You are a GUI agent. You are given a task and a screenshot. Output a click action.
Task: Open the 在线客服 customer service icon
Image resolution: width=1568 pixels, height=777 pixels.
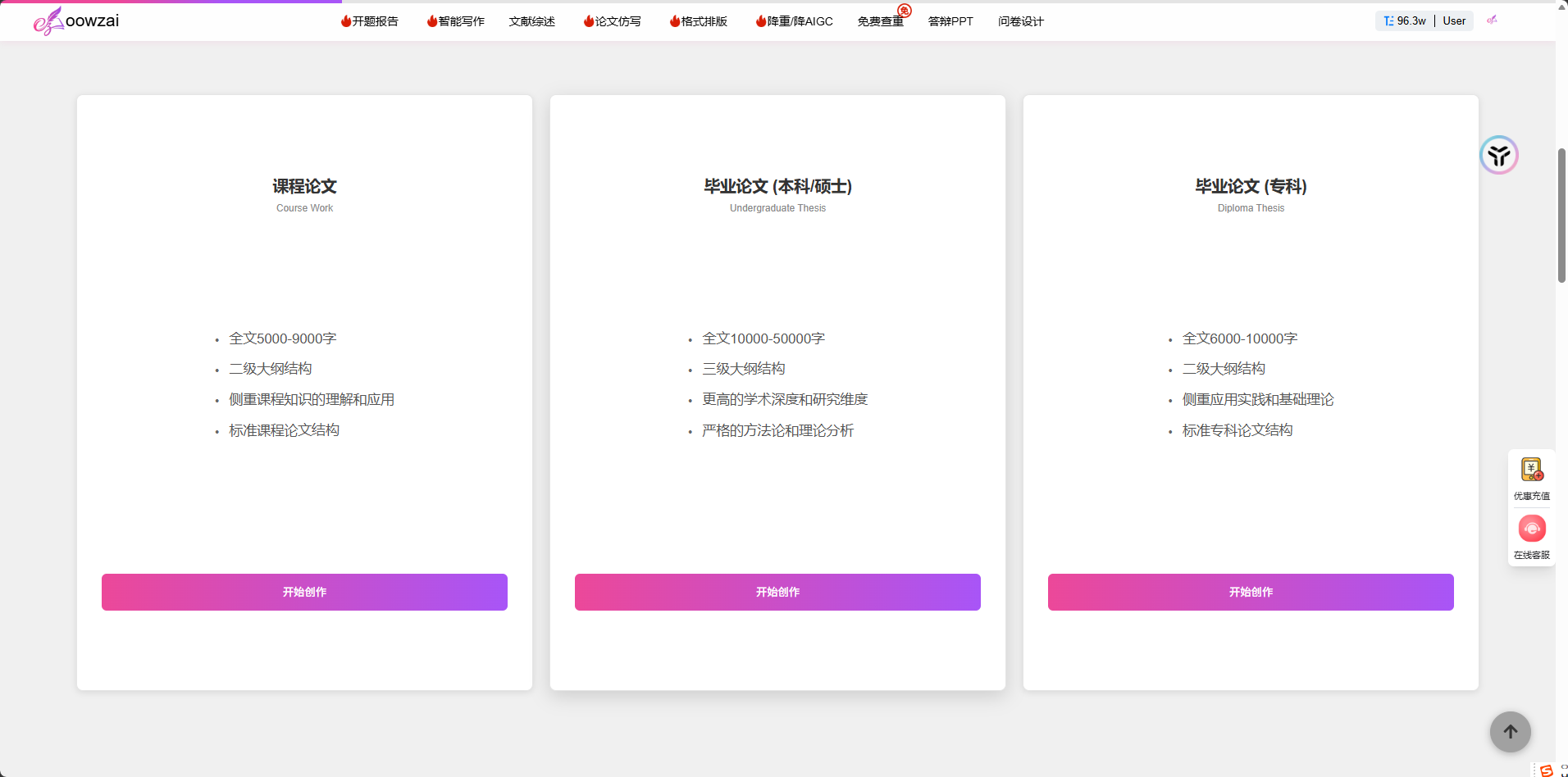click(x=1532, y=529)
